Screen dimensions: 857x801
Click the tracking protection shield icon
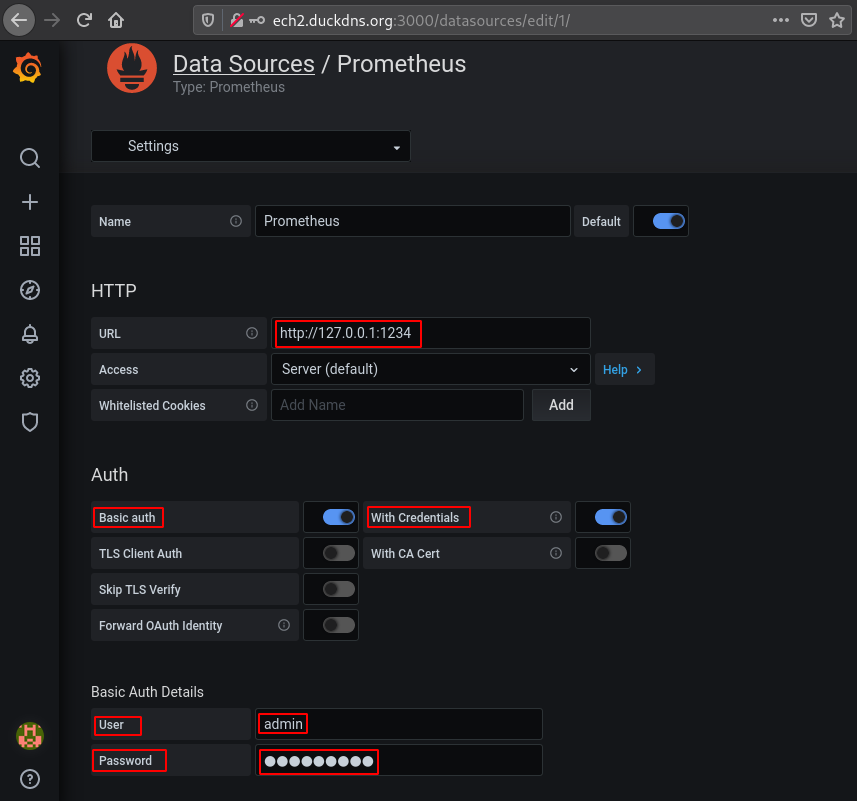(208, 21)
